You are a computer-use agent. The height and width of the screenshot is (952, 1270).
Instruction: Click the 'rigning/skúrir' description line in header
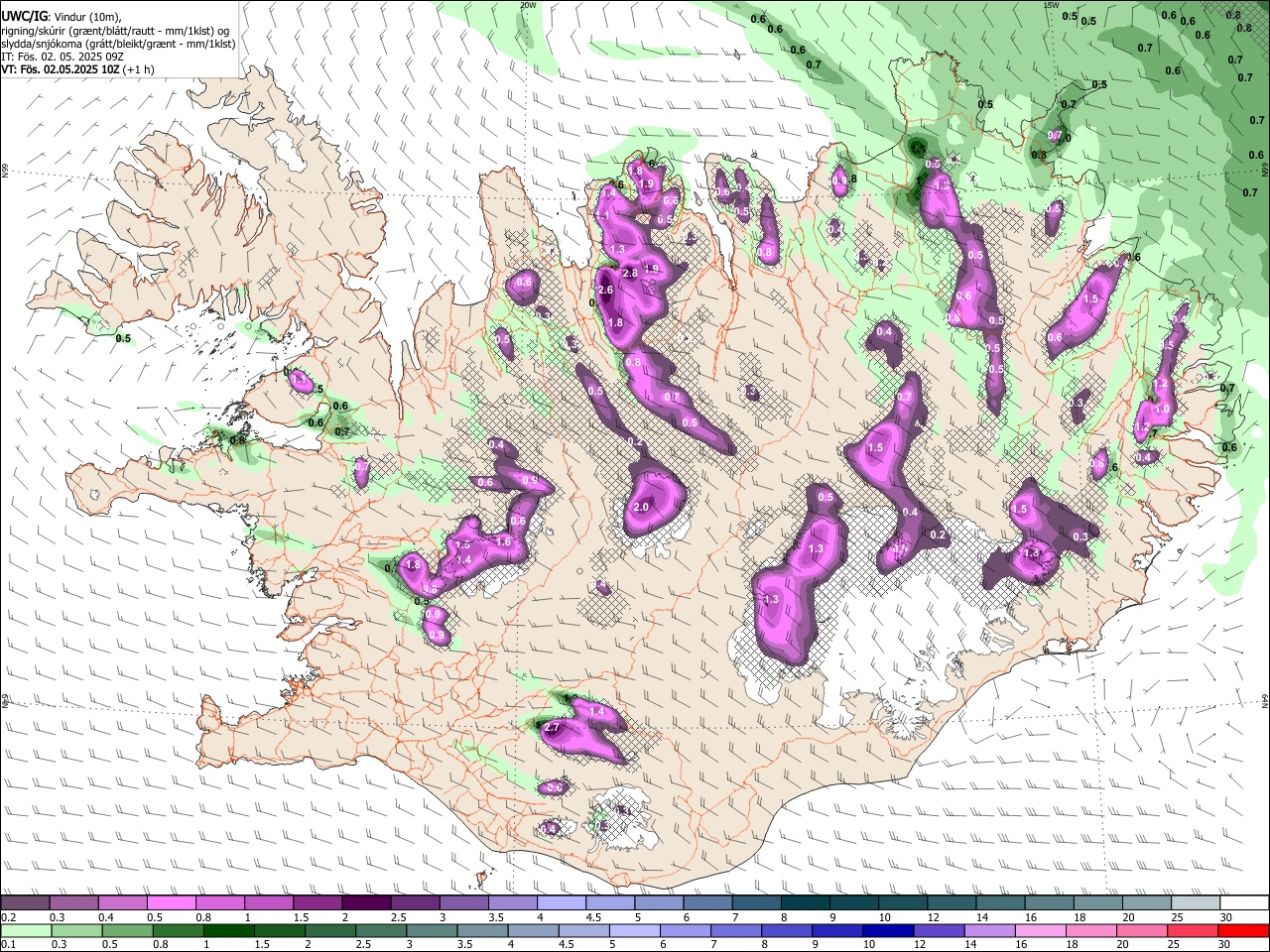tap(115, 31)
